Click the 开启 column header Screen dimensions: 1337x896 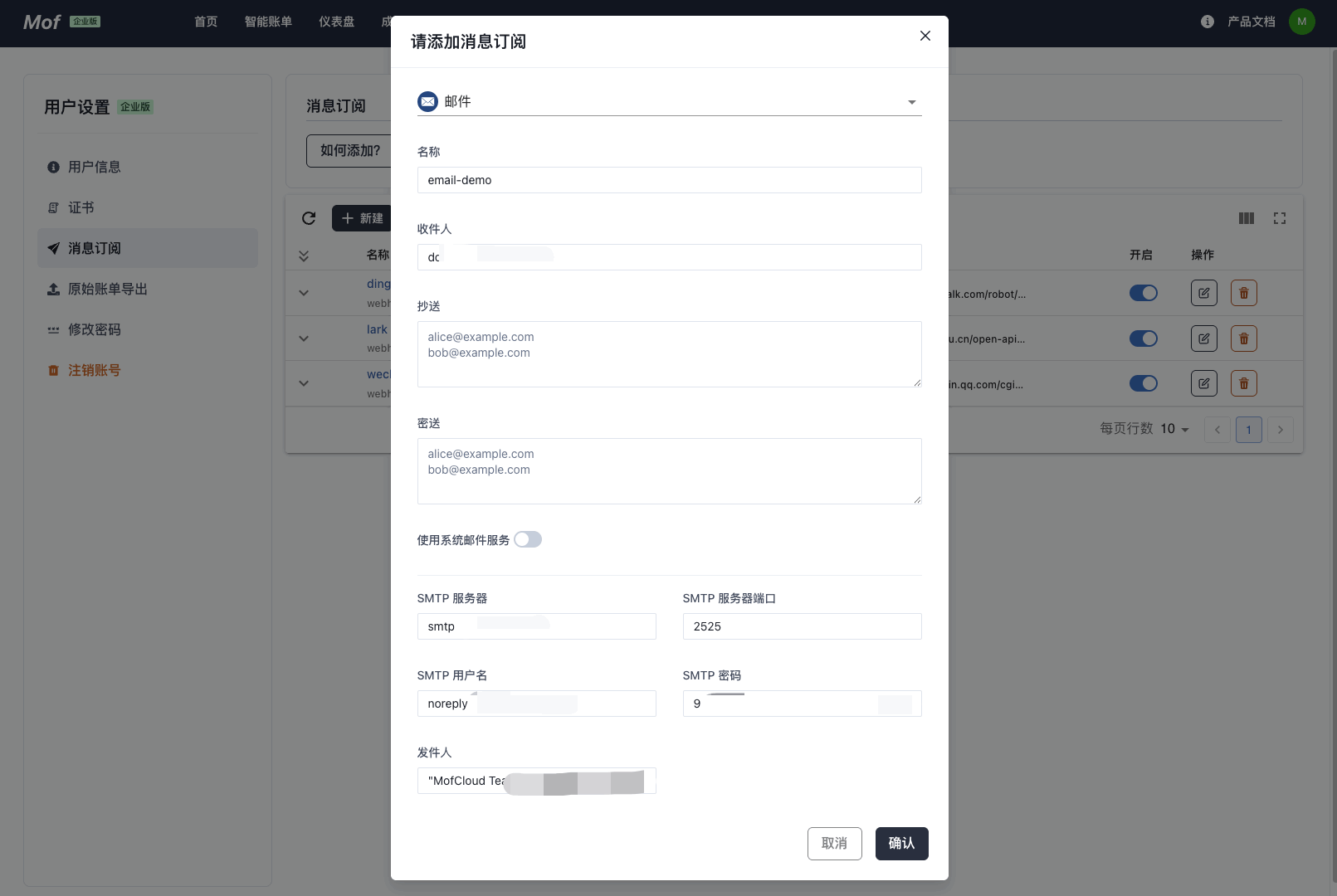tap(1141, 255)
